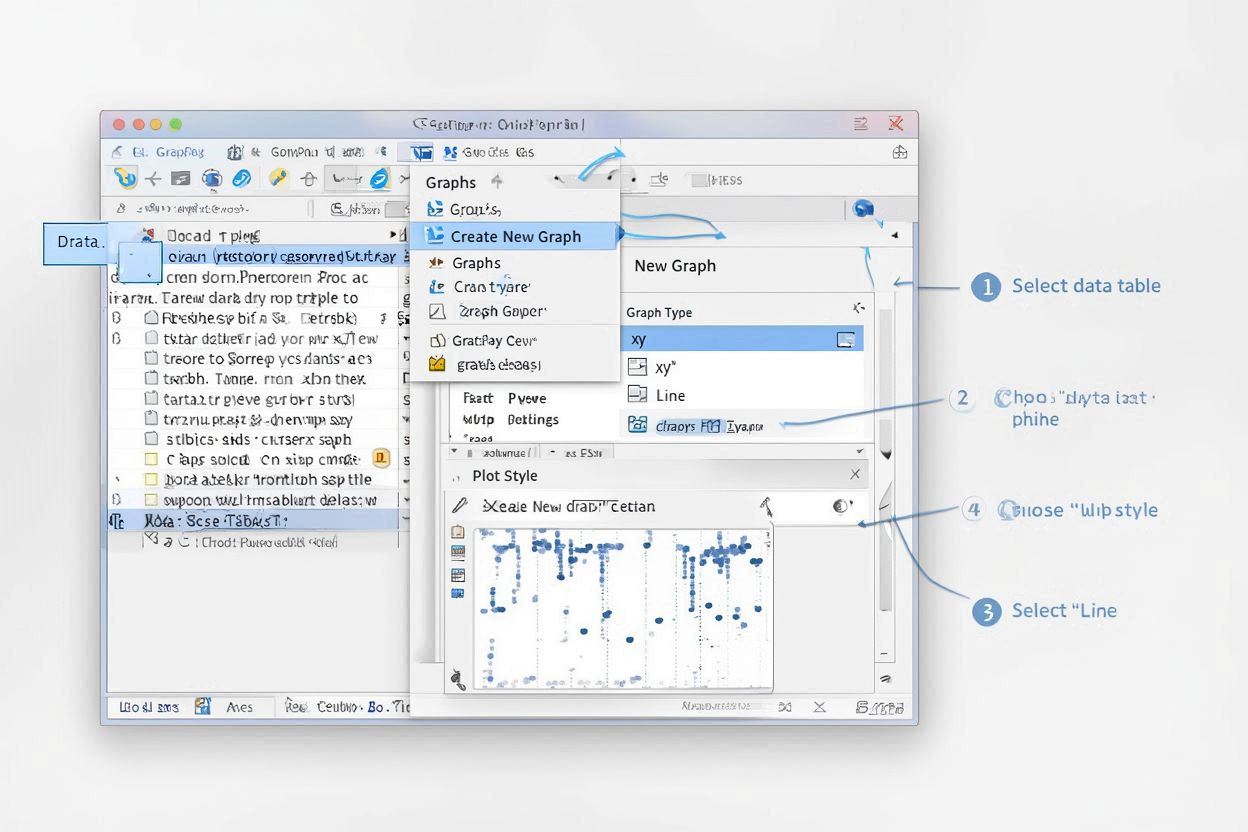Viewport: 1248px width, 832px height.
Task: Collapse the triangle above New Graph
Action: (894, 235)
